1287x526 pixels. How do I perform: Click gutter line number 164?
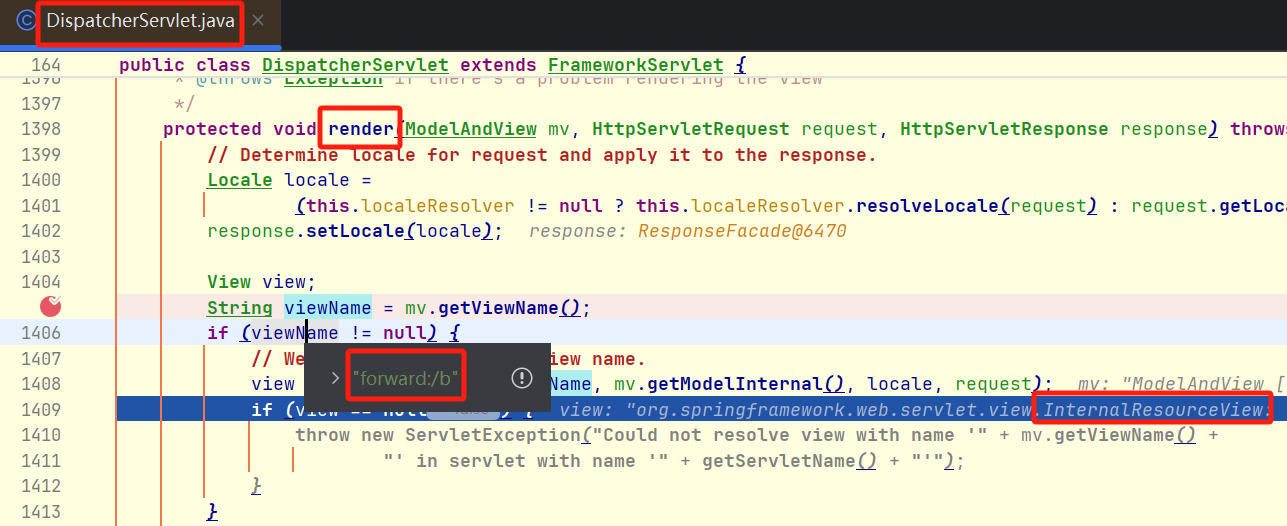click(x=45, y=65)
